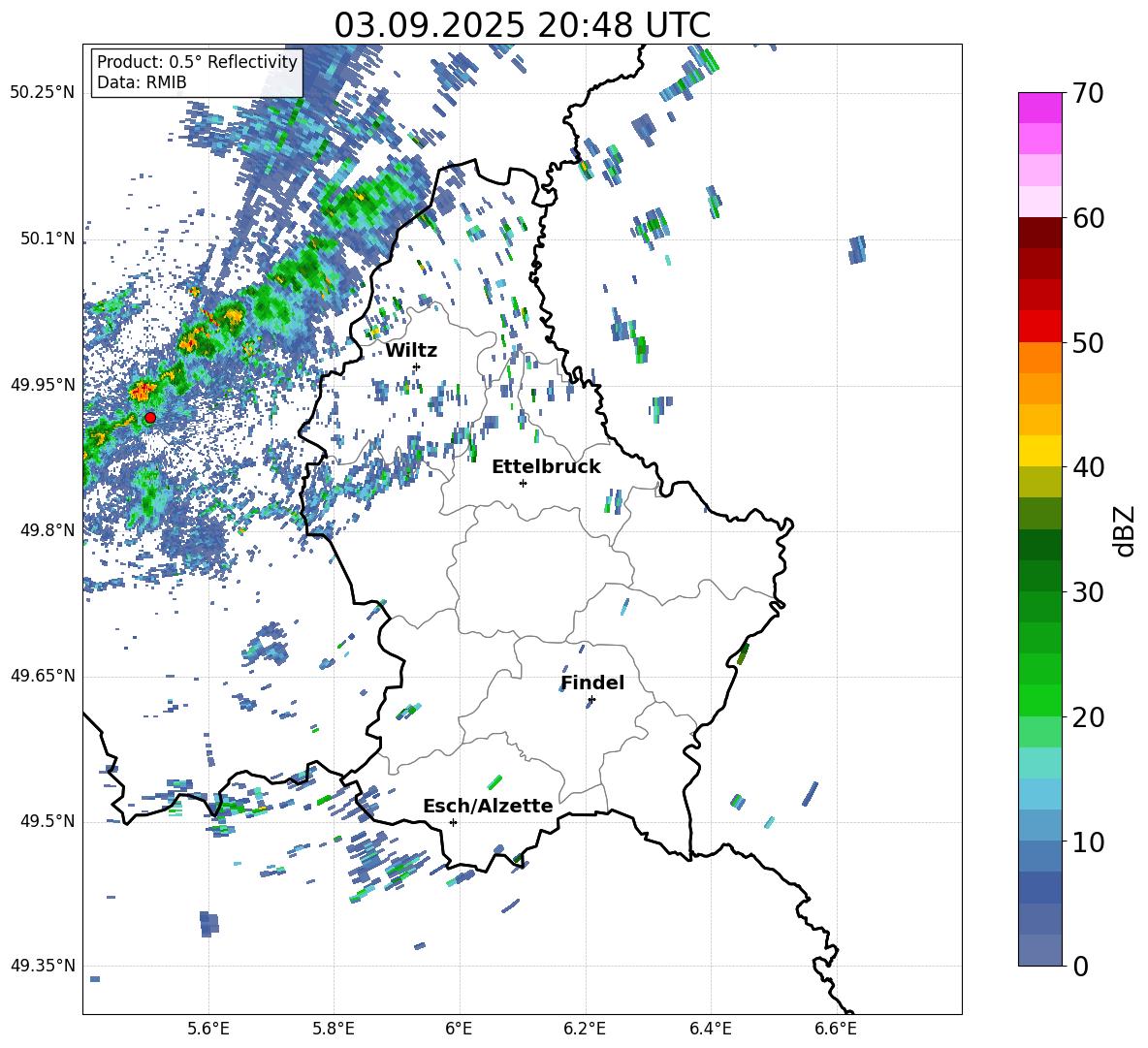Screen dimensions: 1148x1048
Task: Click the title '03.09.2025 20:48 UTC'
Action: 523,25
